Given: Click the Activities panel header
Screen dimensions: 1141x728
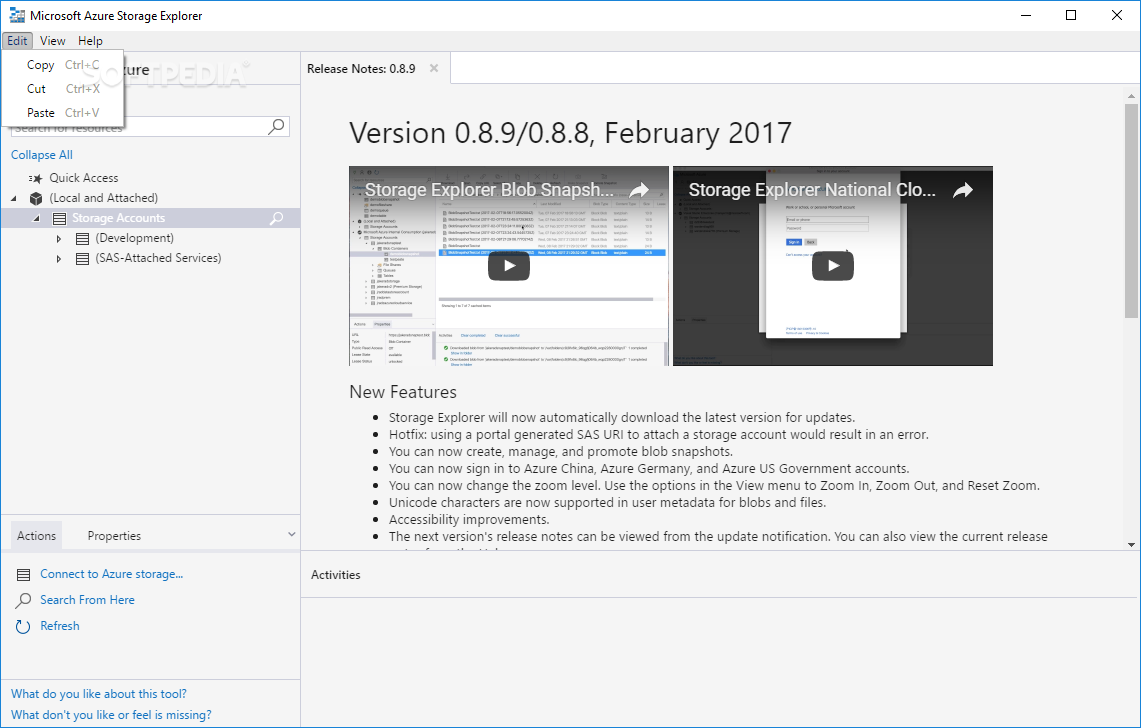Looking at the screenshot, I should (x=335, y=574).
